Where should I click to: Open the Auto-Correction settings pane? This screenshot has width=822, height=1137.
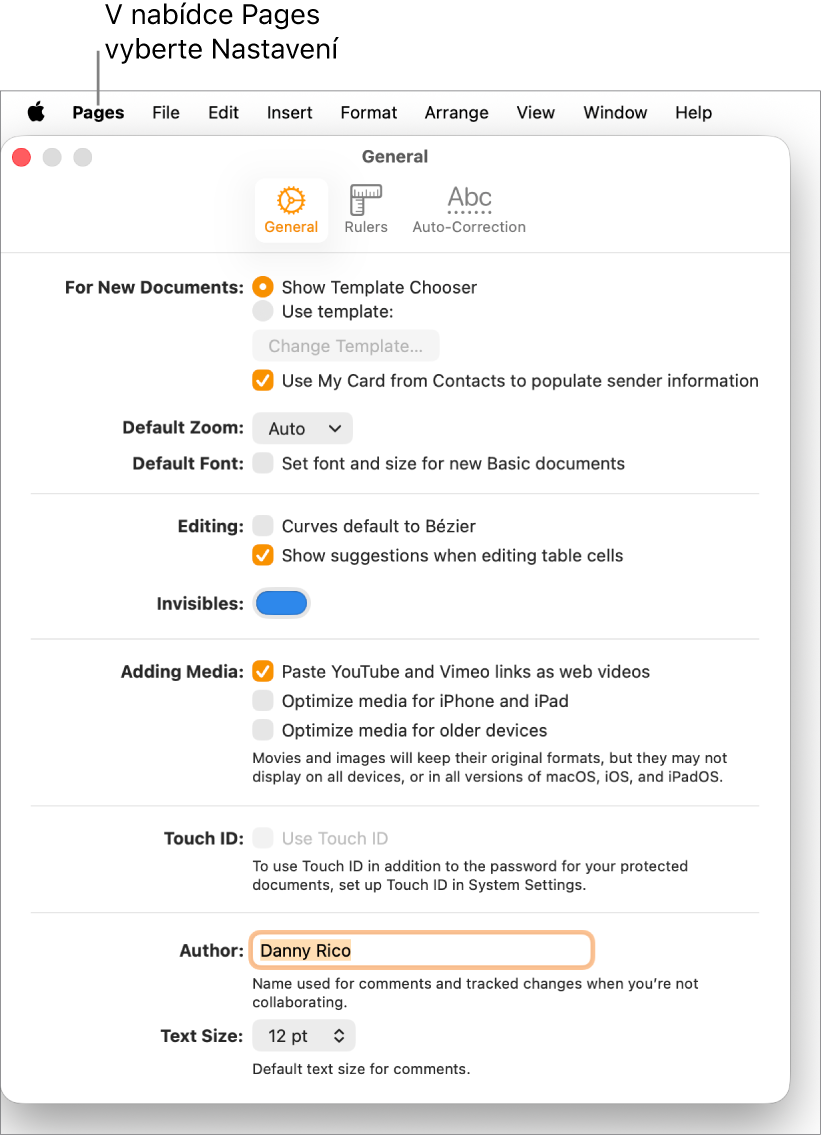469,210
